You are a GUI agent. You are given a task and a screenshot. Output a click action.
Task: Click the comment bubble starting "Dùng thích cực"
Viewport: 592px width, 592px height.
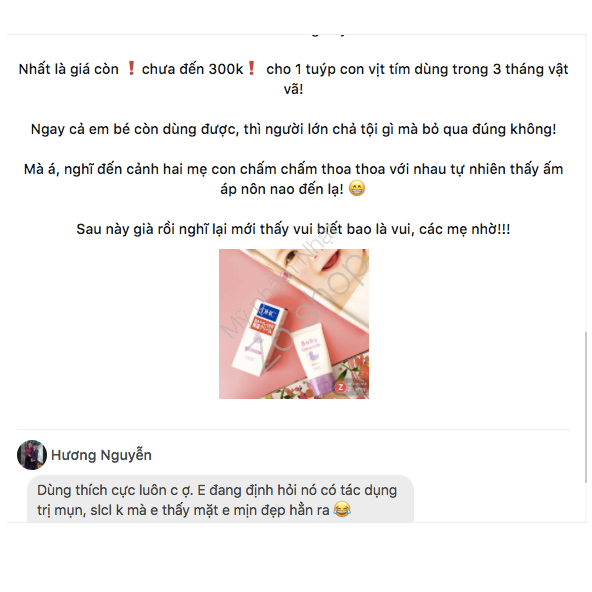click(220, 499)
